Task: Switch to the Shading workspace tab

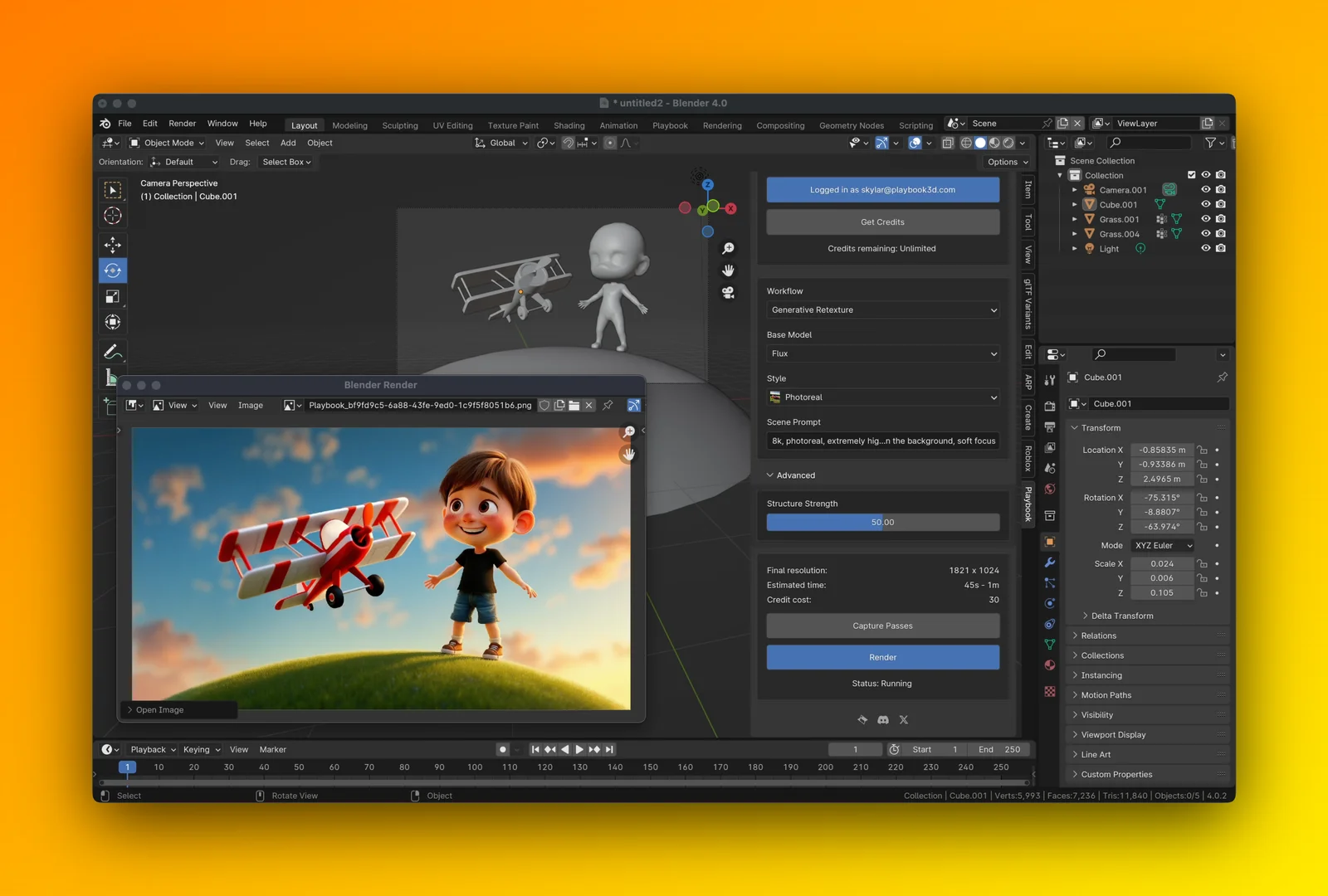Action: (x=569, y=125)
